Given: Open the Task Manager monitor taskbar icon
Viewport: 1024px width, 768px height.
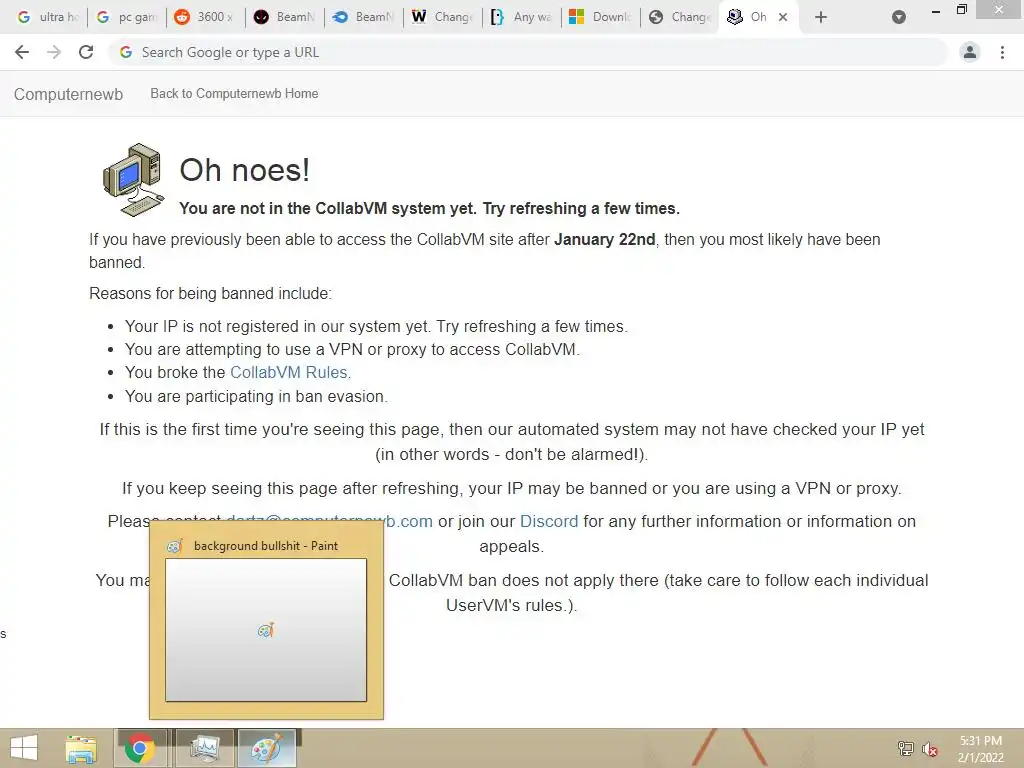Looking at the screenshot, I should pos(204,748).
